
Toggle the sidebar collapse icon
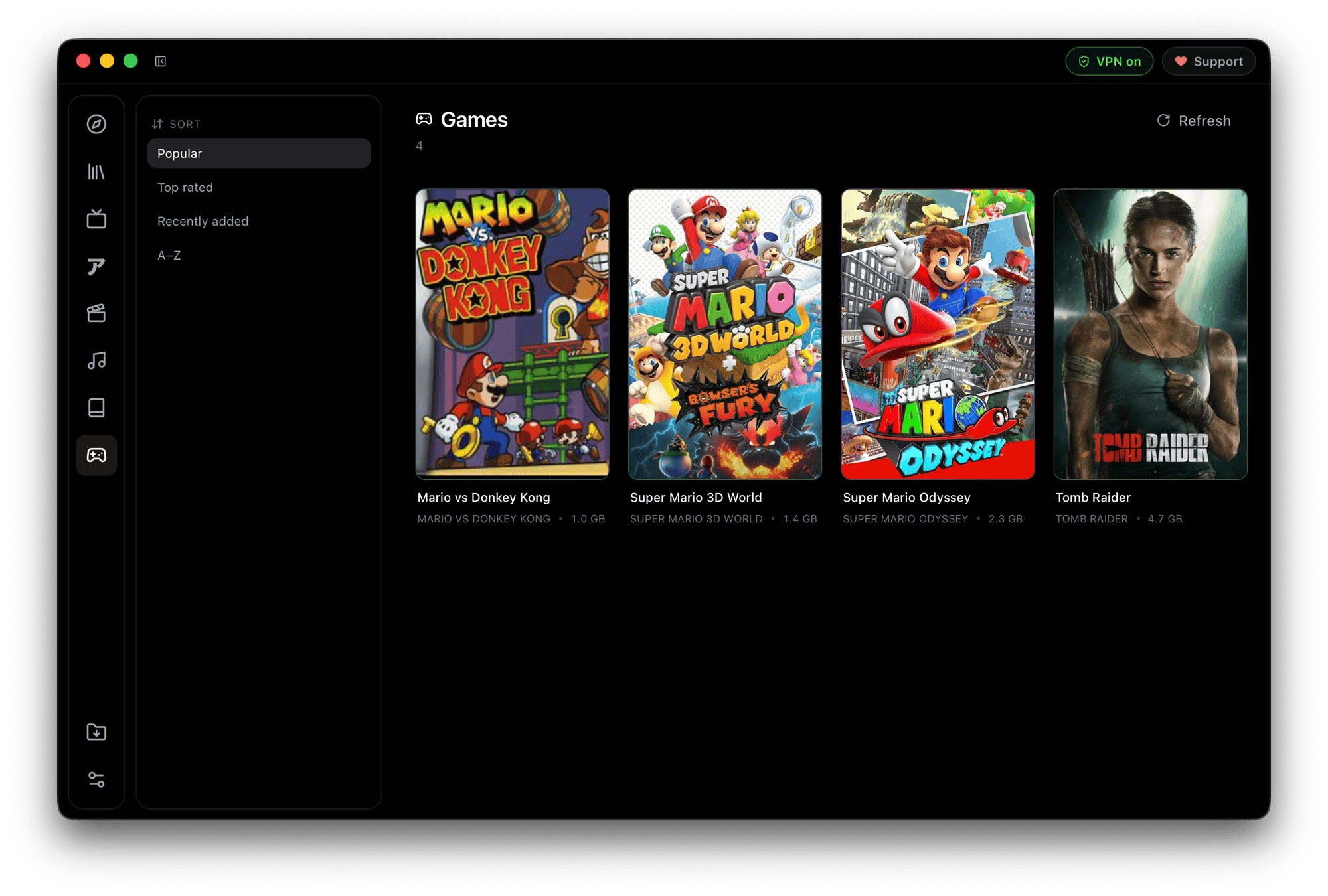point(161,61)
